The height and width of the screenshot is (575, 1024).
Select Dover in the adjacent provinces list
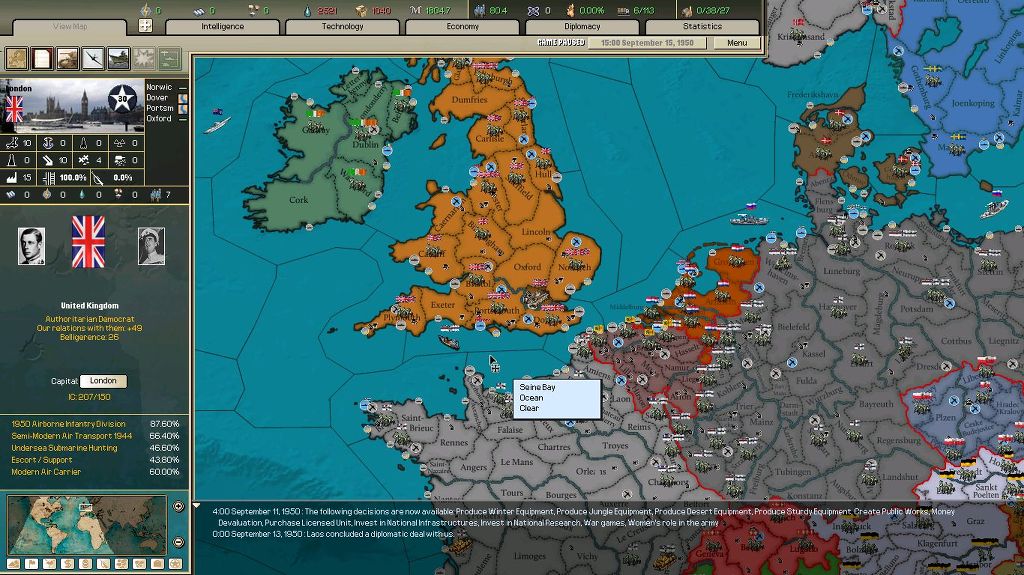click(x=157, y=97)
